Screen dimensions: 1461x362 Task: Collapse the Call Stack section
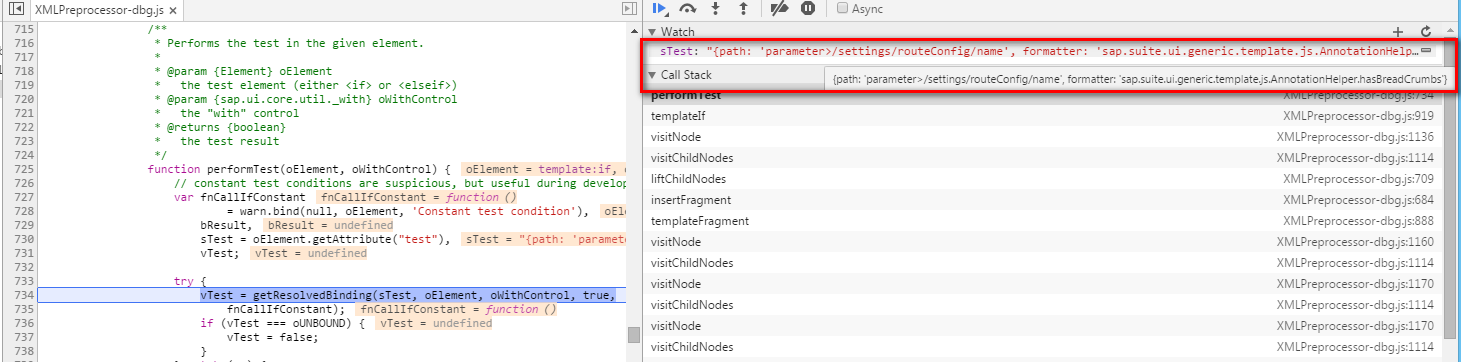coord(651,75)
